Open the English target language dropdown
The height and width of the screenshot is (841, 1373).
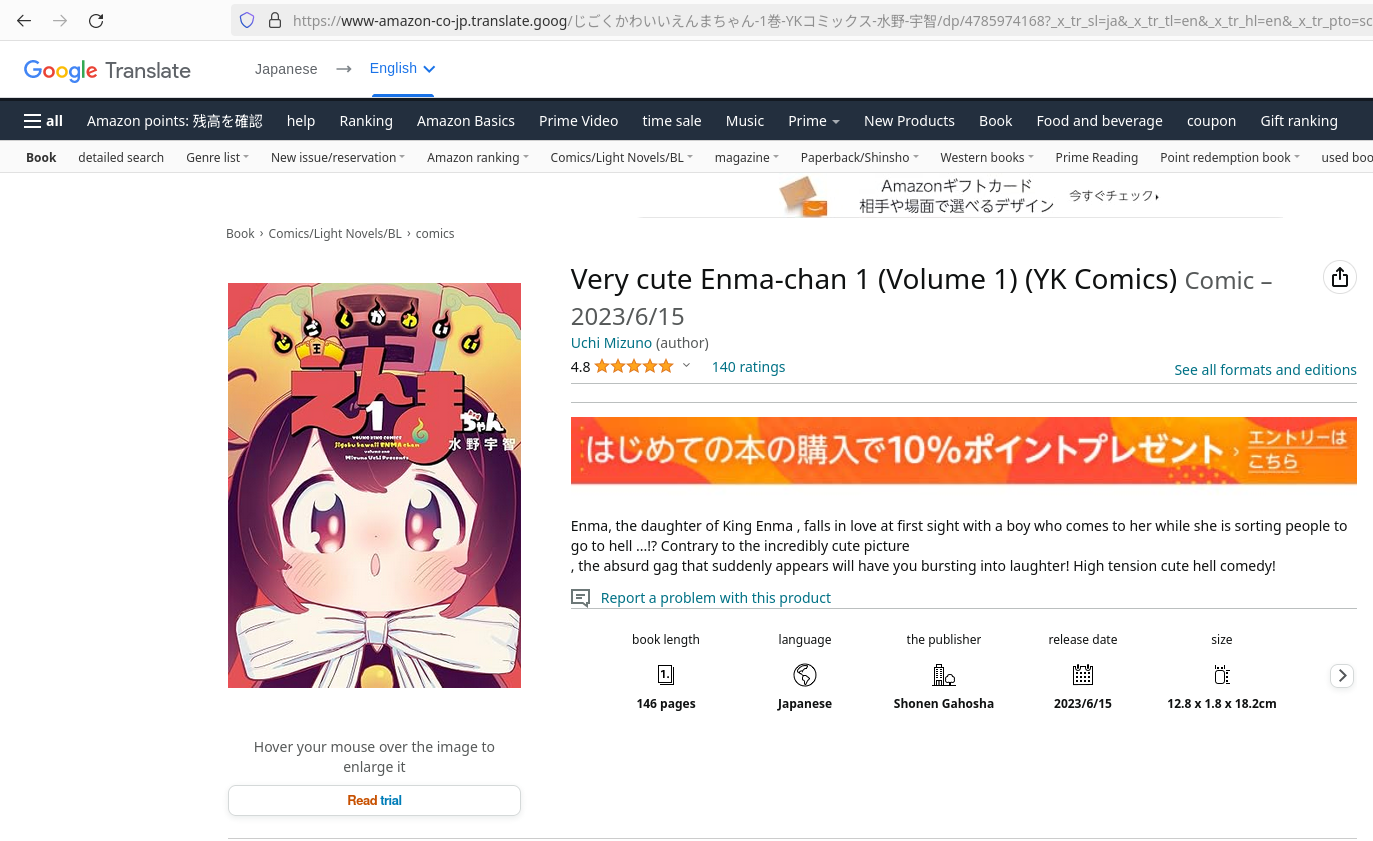coord(402,68)
